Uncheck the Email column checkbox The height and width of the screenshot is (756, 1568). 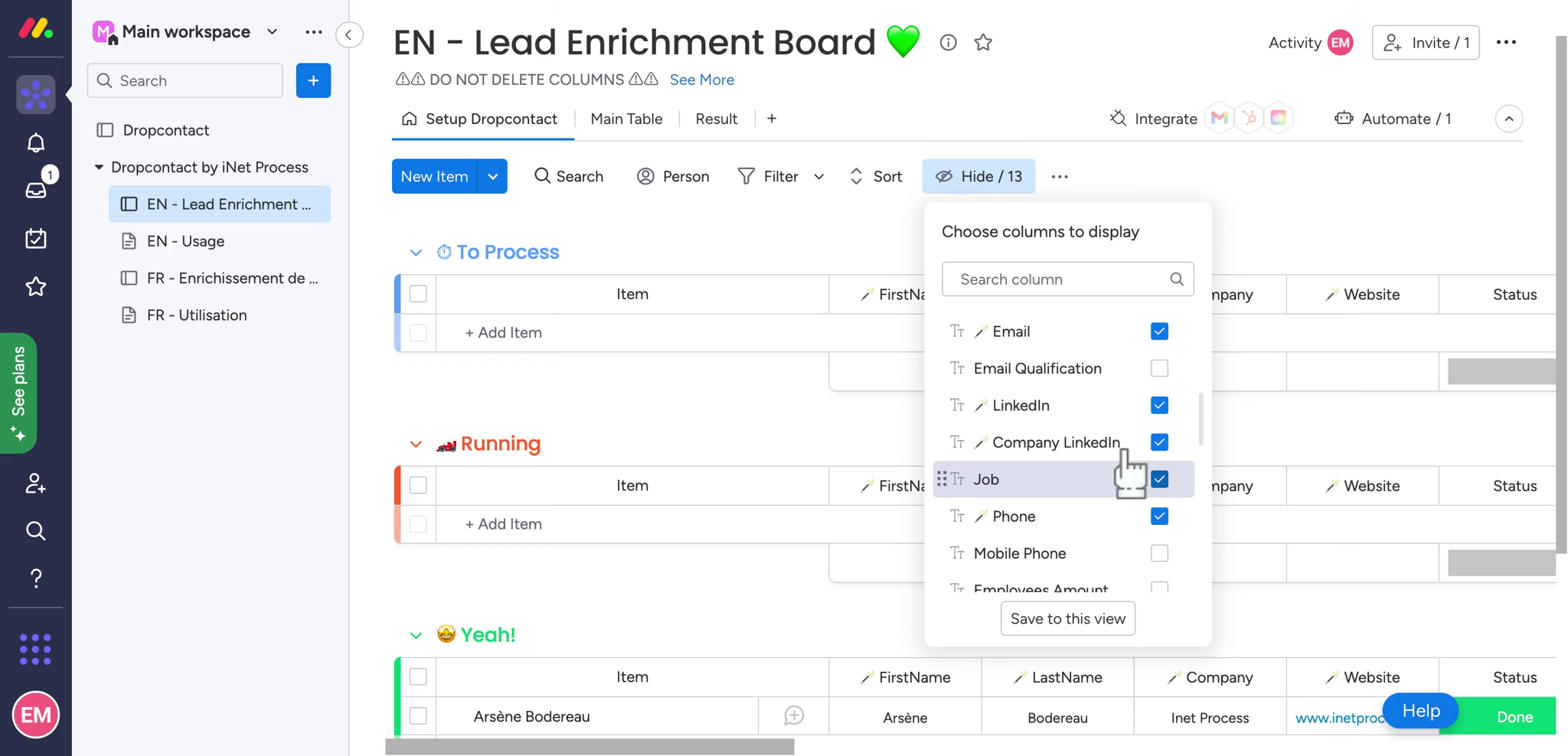coord(1159,331)
